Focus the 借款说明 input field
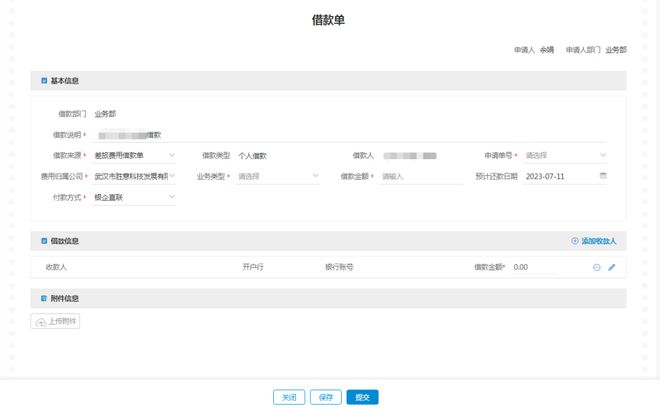This screenshot has height=409, width=660. (349, 135)
